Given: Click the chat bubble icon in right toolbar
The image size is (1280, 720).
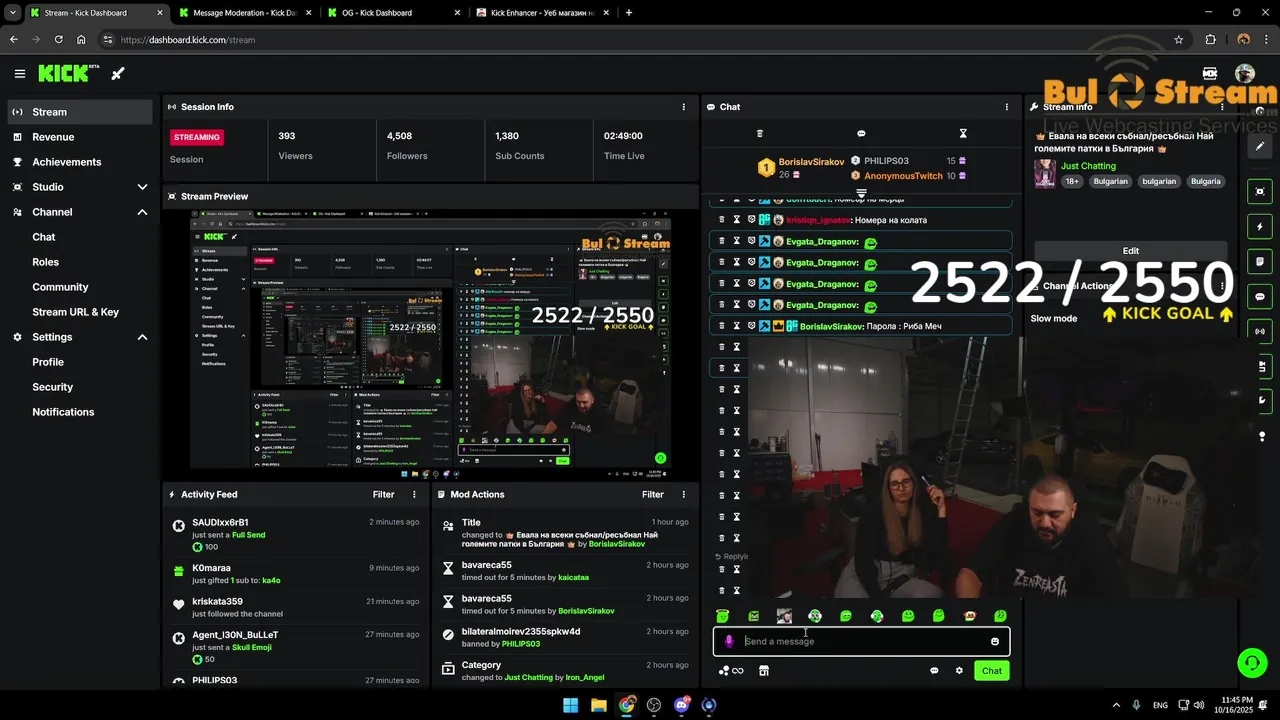Looking at the screenshot, I should tap(1260, 297).
